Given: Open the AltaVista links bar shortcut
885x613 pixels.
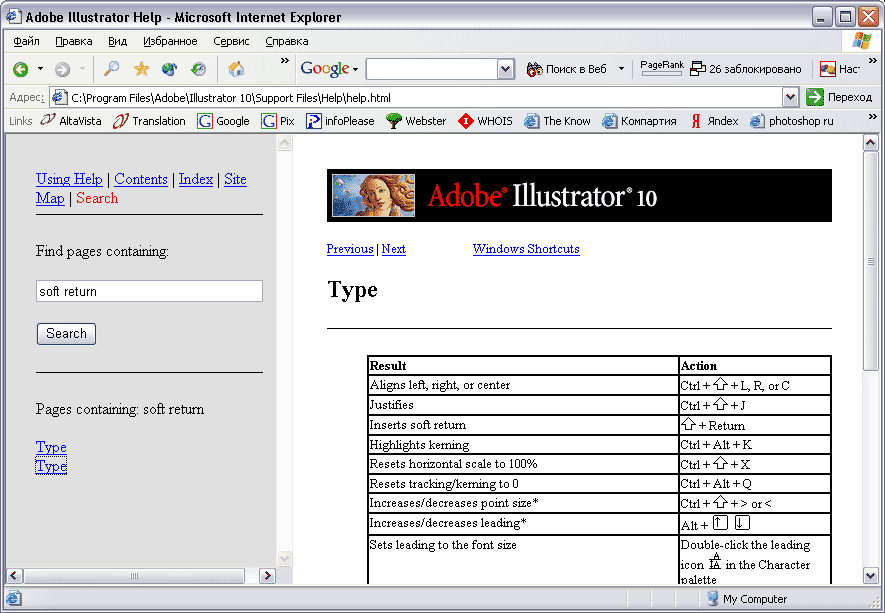Looking at the screenshot, I should [71, 121].
